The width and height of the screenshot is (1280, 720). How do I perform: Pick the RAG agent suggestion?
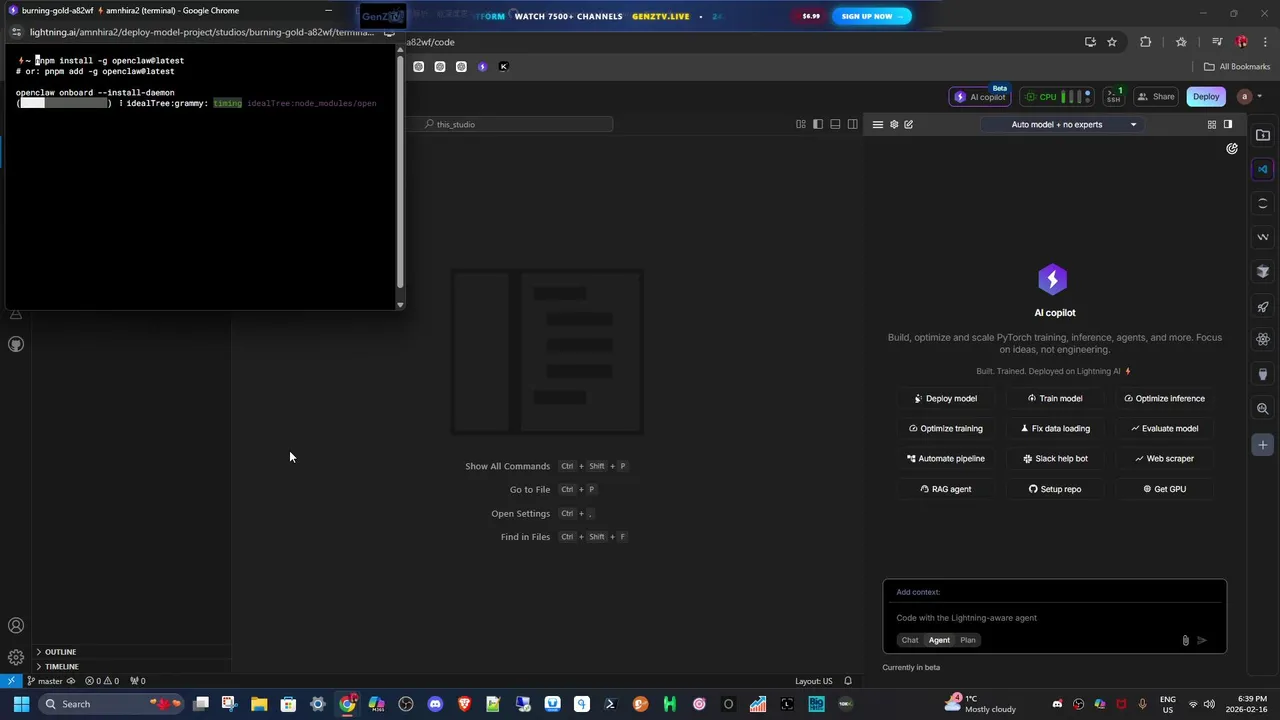pos(945,489)
